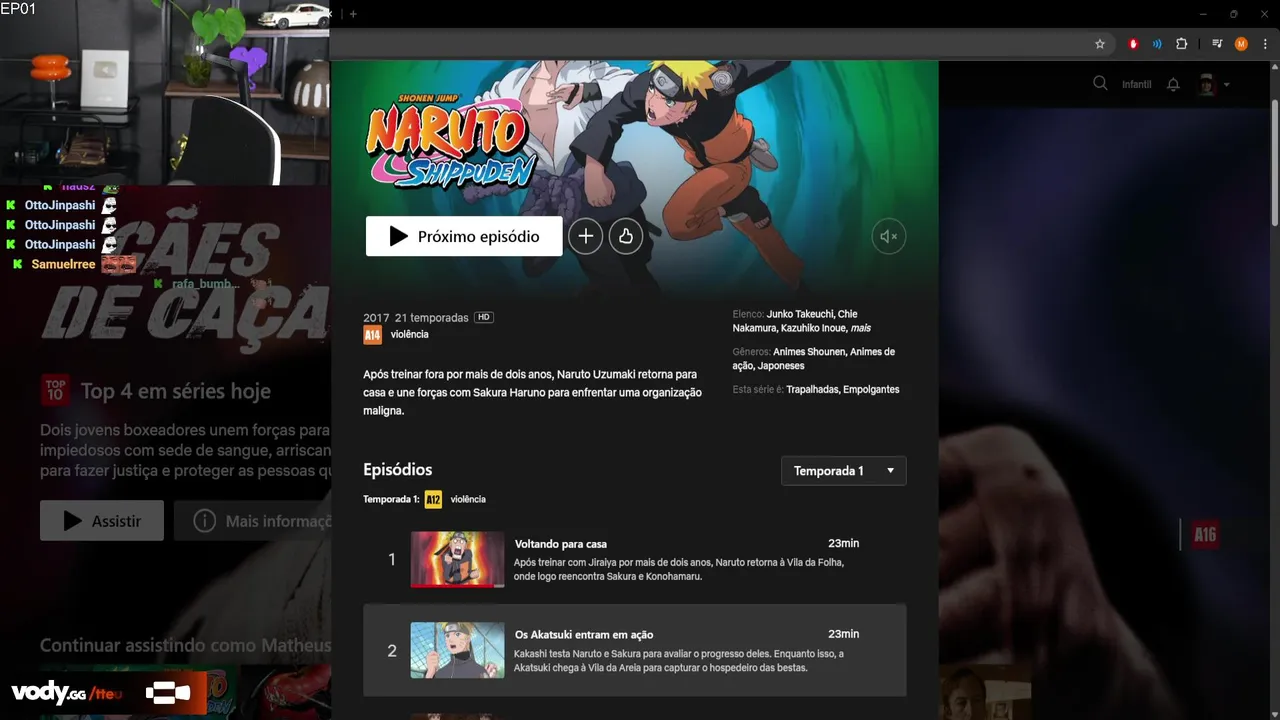Click the Naruto Shippuden logo
The width and height of the screenshot is (1280, 720).
450,141
